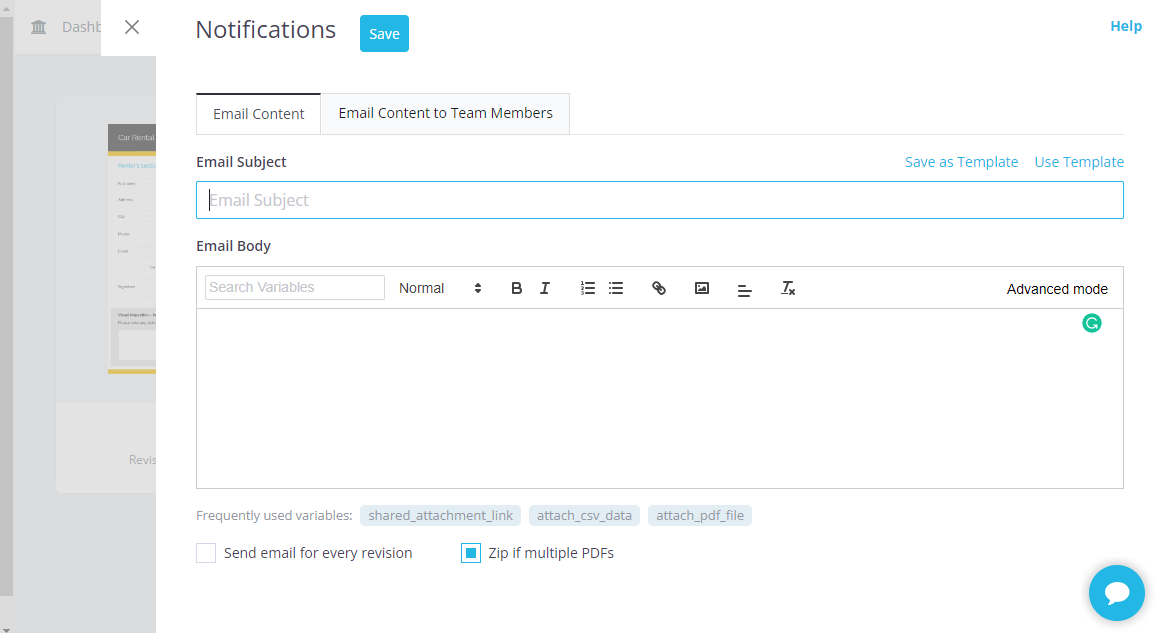Screen dimensions: 1161x633
Task: Click the green Grammarly icon
Action: (1092, 323)
